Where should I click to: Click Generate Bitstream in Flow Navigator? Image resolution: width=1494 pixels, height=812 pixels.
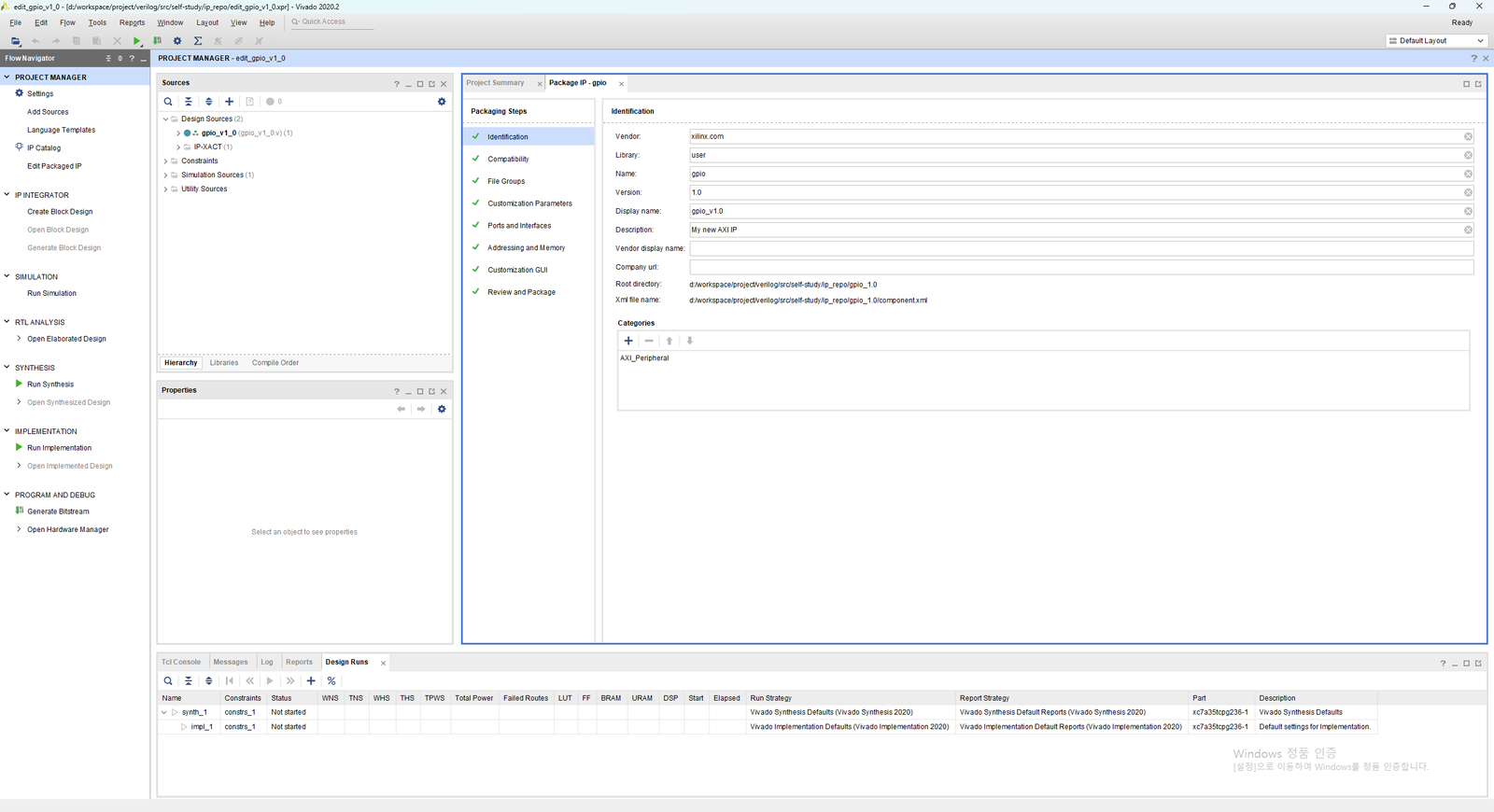pos(58,511)
